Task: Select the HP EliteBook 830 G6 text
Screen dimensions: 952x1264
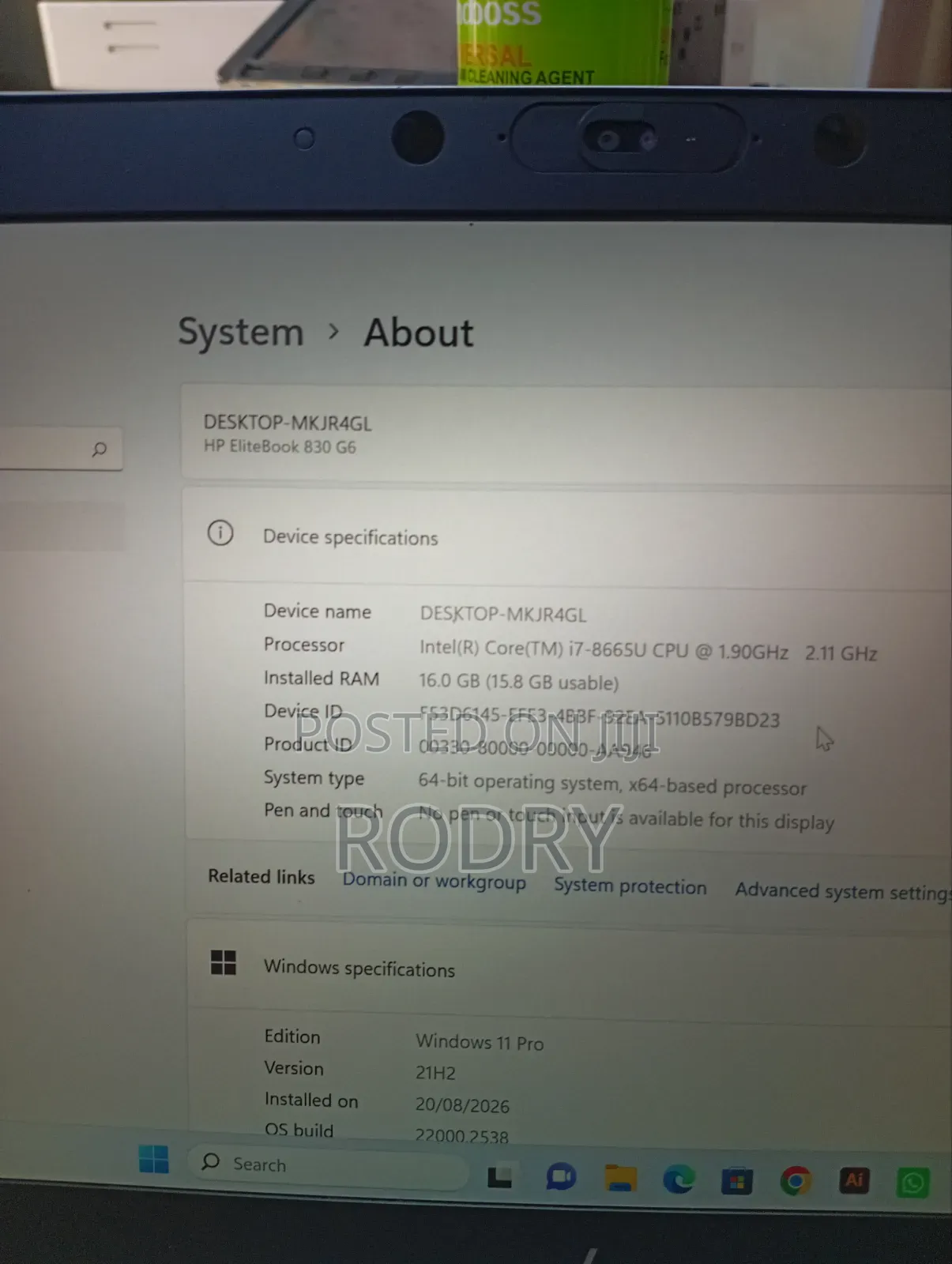Action: pos(280,446)
